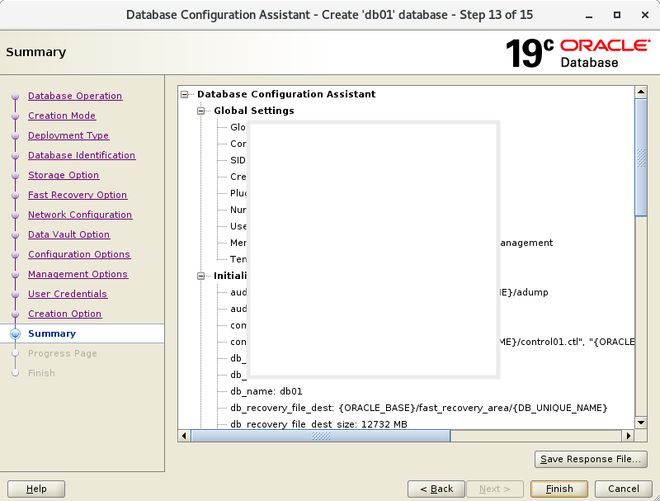The image size is (660, 501).
Task: Collapse the Global Settings tree node
Action: click(201, 111)
